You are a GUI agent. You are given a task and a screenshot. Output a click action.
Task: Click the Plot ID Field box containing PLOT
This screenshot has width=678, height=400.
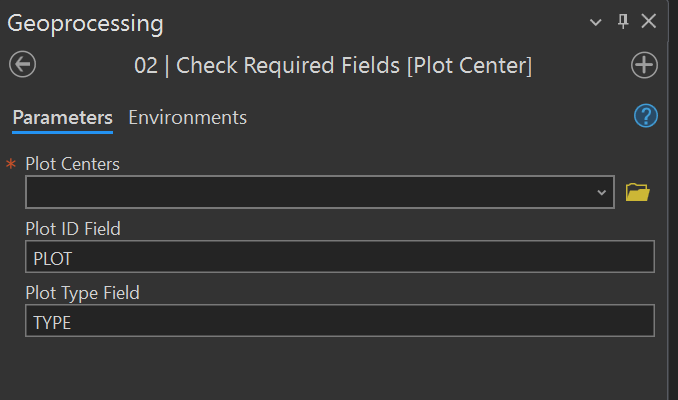[339, 257]
